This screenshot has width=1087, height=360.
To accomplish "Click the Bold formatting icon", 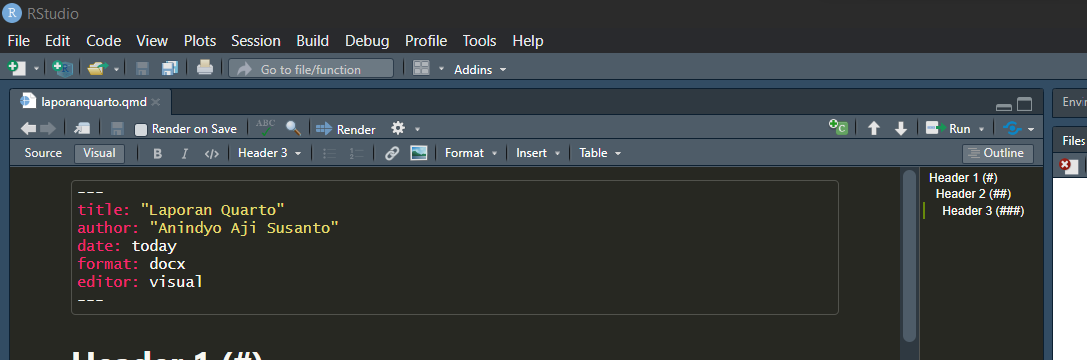I will click(157, 153).
